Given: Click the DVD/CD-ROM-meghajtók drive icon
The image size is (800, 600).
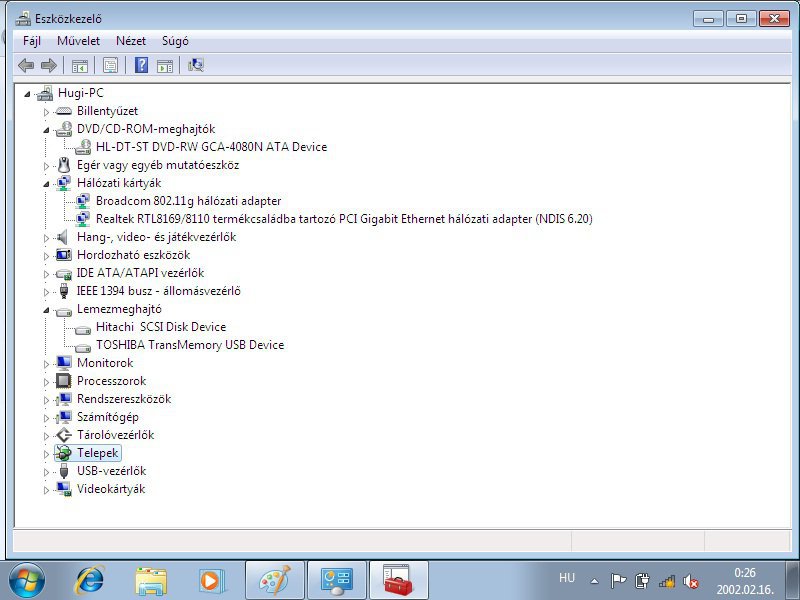Looking at the screenshot, I should point(64,129).
